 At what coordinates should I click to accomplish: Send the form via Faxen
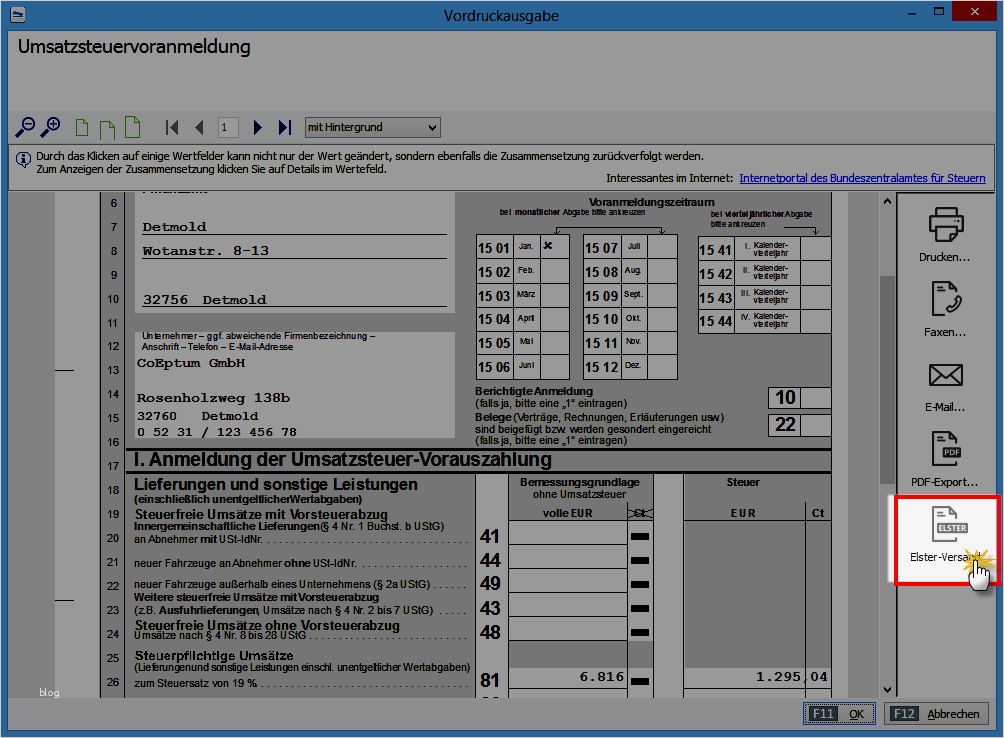[x=944, y=310]
